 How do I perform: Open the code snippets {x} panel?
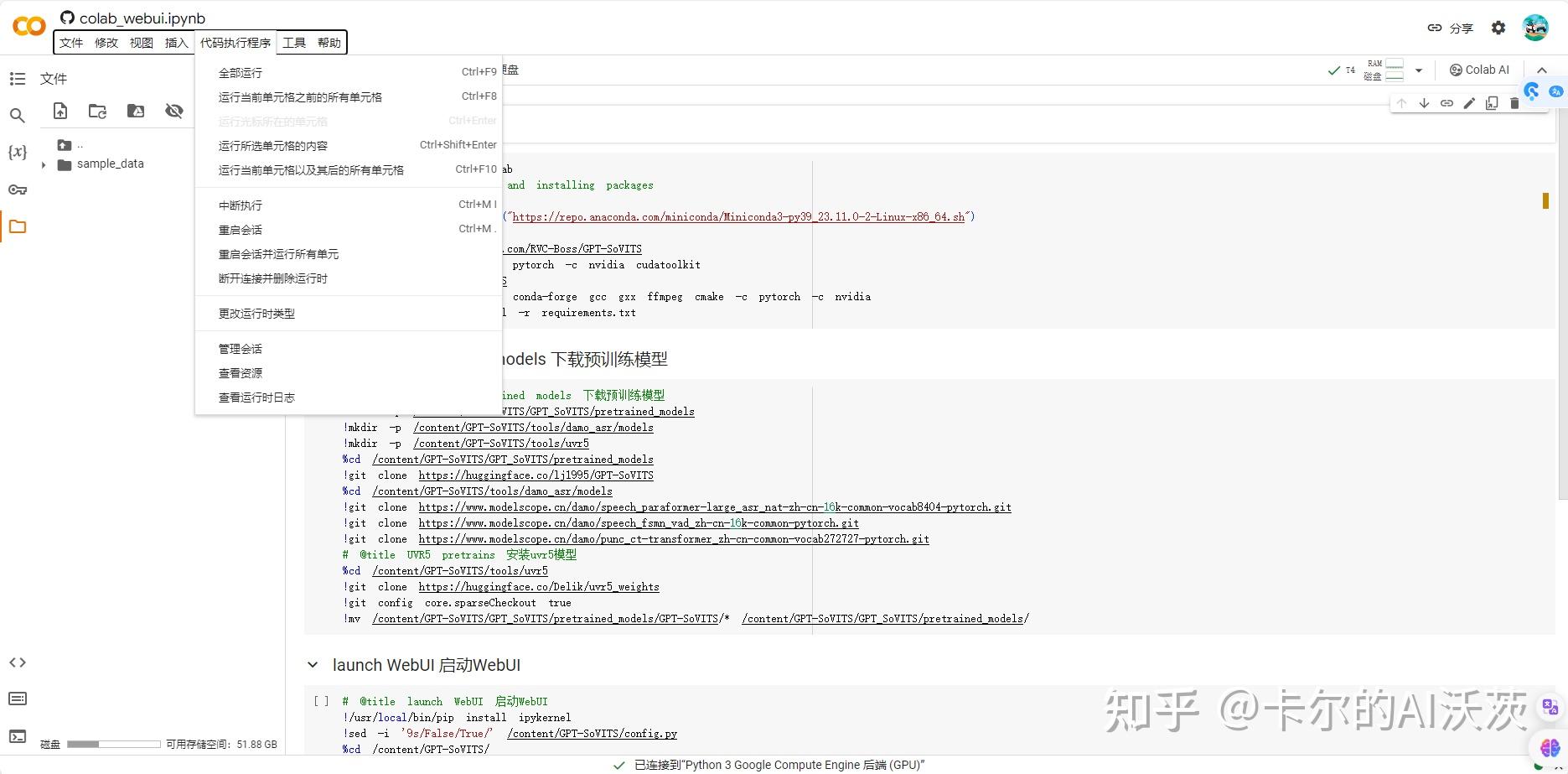coord(18,152)
